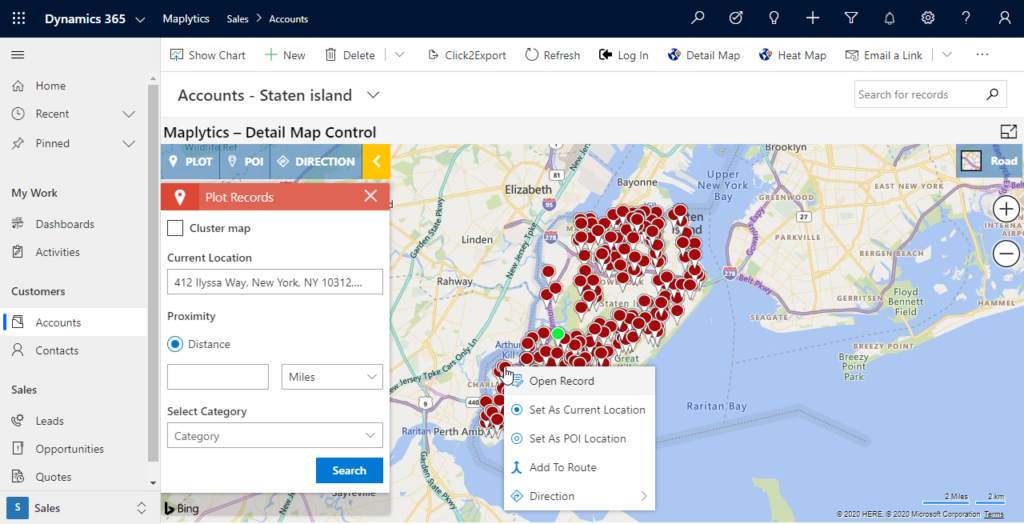1024x524 pixels.
Task: Collapse the hamburger navigation menu
Action: (18, 55)
